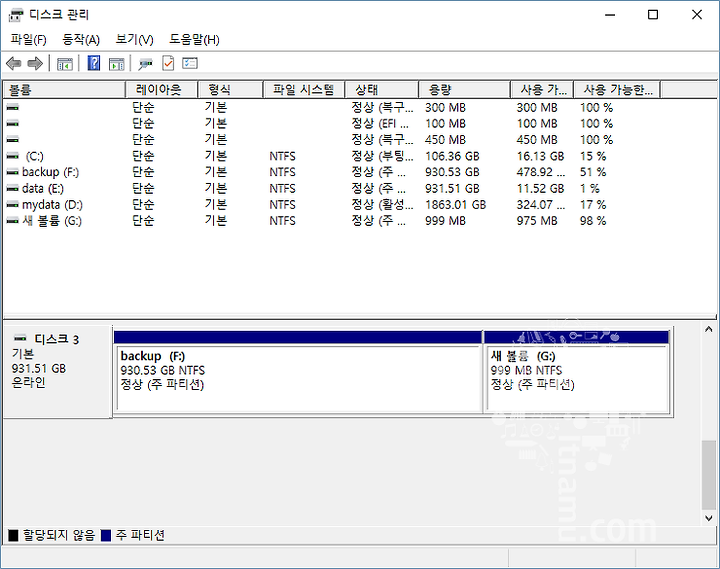Select the backup (F:) drive icon in list
Image resolution: width=720 pixels, height=569 pixels.
12,172
